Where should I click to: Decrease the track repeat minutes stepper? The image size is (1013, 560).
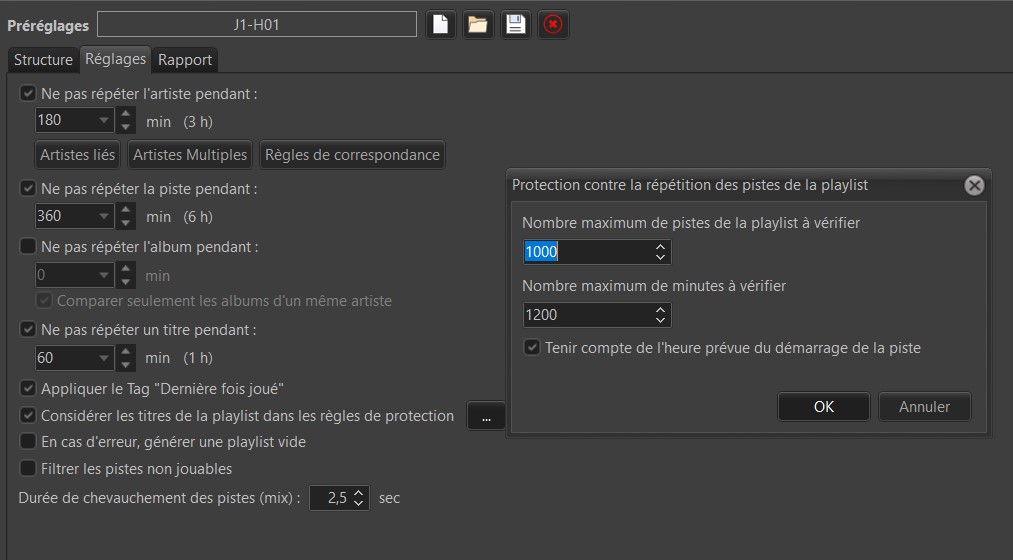point(126,223)
